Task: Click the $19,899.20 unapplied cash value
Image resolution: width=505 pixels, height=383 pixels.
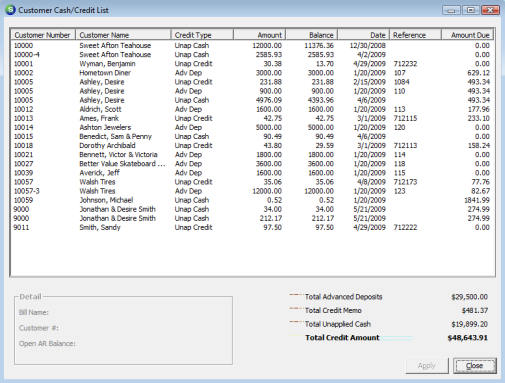Action: [470, 324]
